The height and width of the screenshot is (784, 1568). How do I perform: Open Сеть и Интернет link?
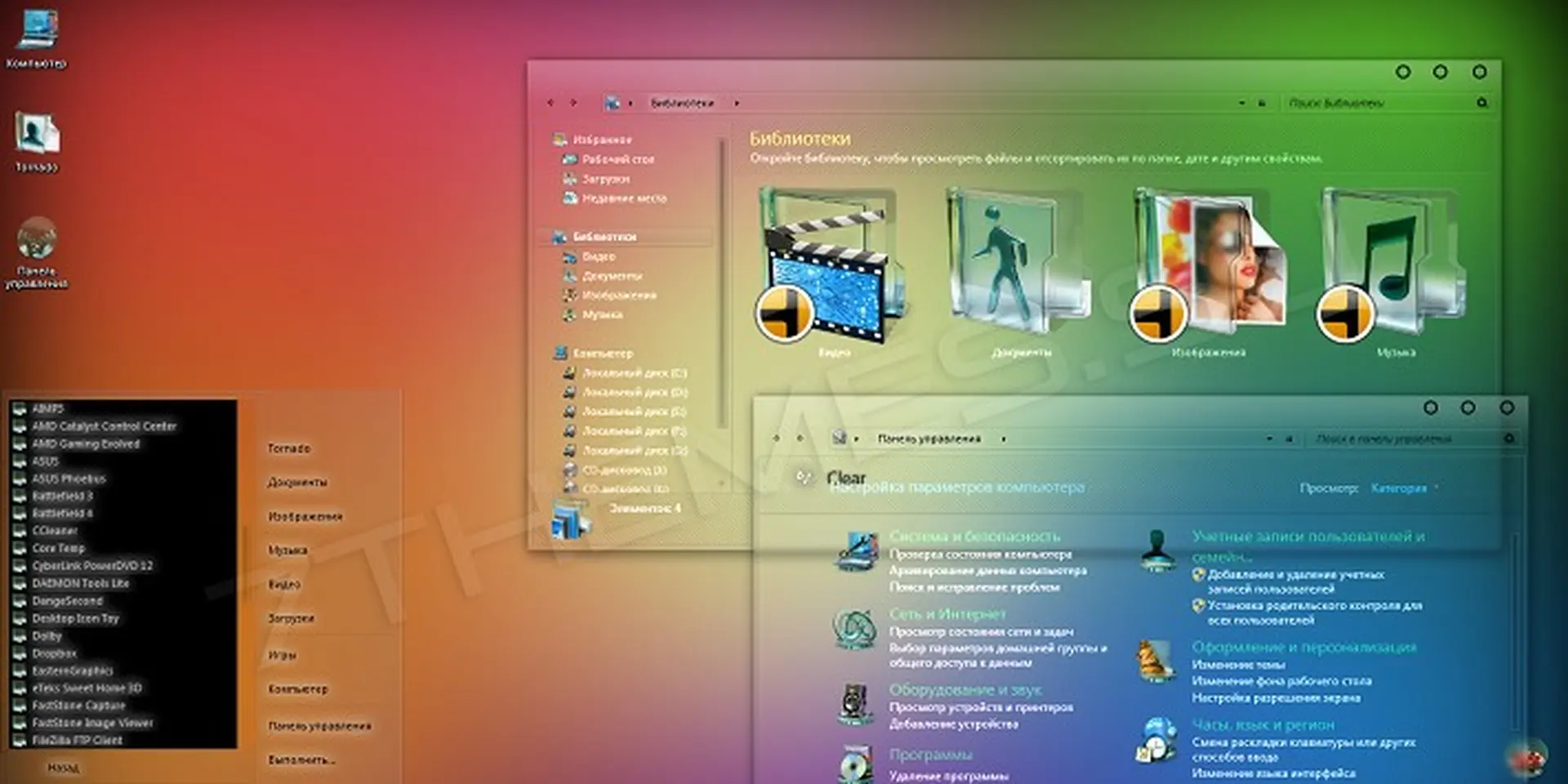click(x=947, y=614)
